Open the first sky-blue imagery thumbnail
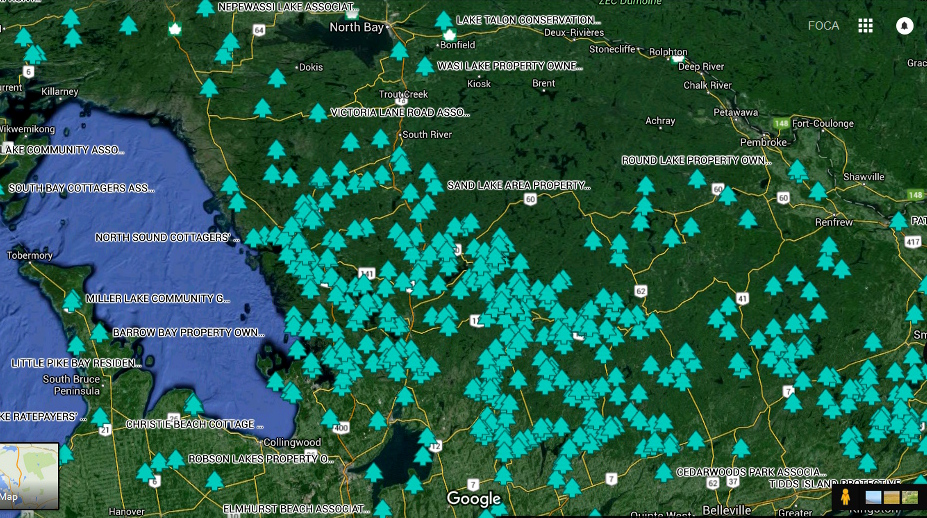The width and height of the screenshot is (927, 518). click(x=873, y=497)
